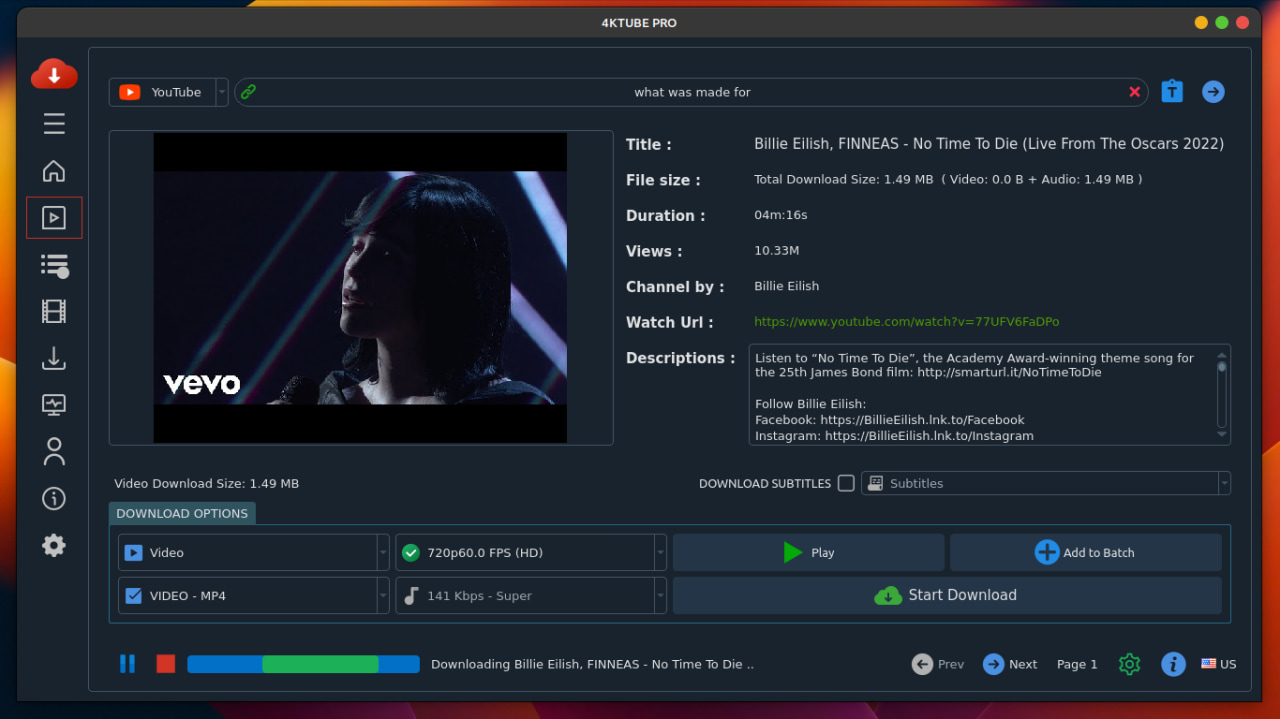Image resolution: width=1280 pixels, height=719 pixels.
Task: Open the hamburger menu in sidebar
Action: click(x=54, y=124)
